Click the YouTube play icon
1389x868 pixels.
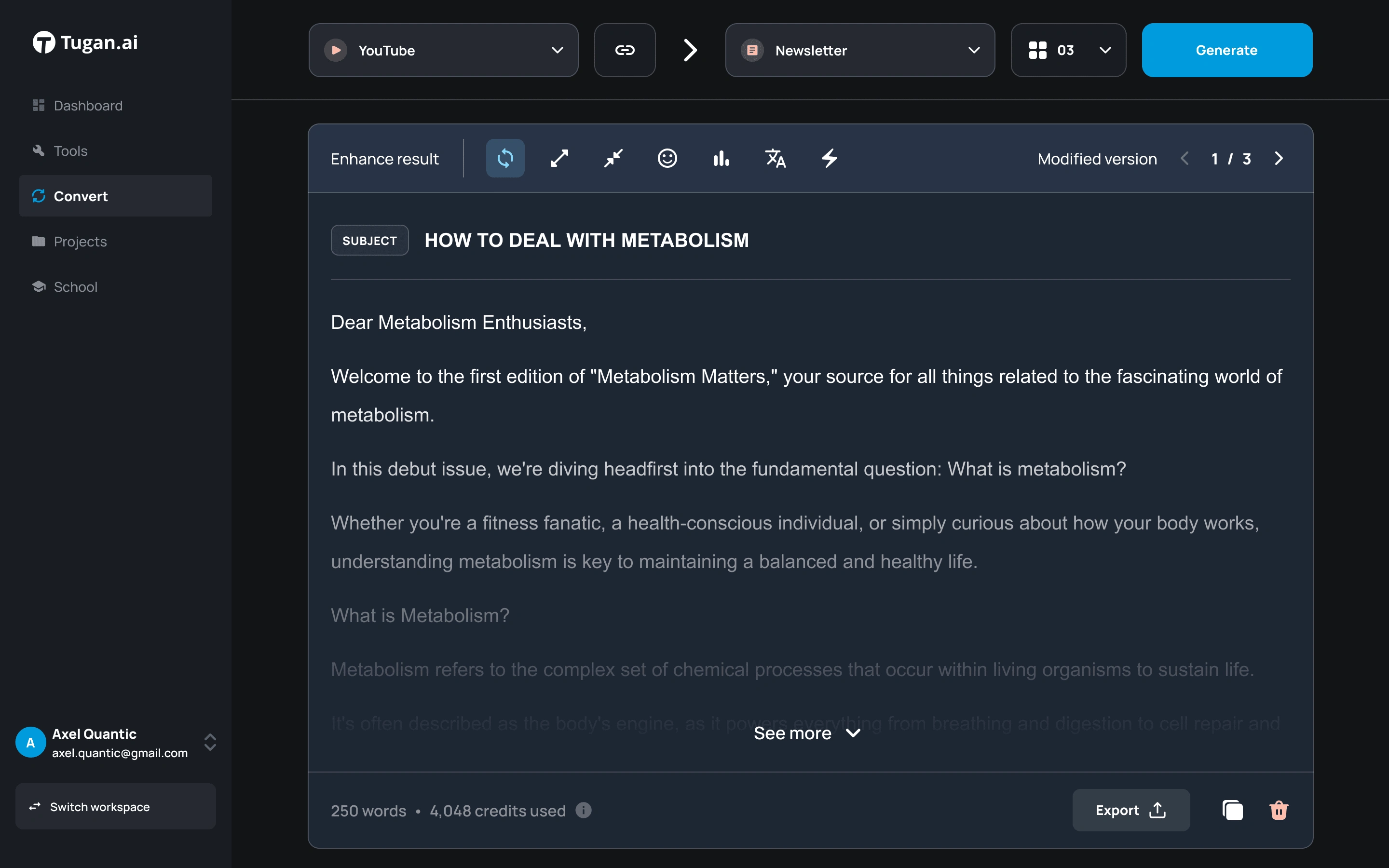pos(336,51)
